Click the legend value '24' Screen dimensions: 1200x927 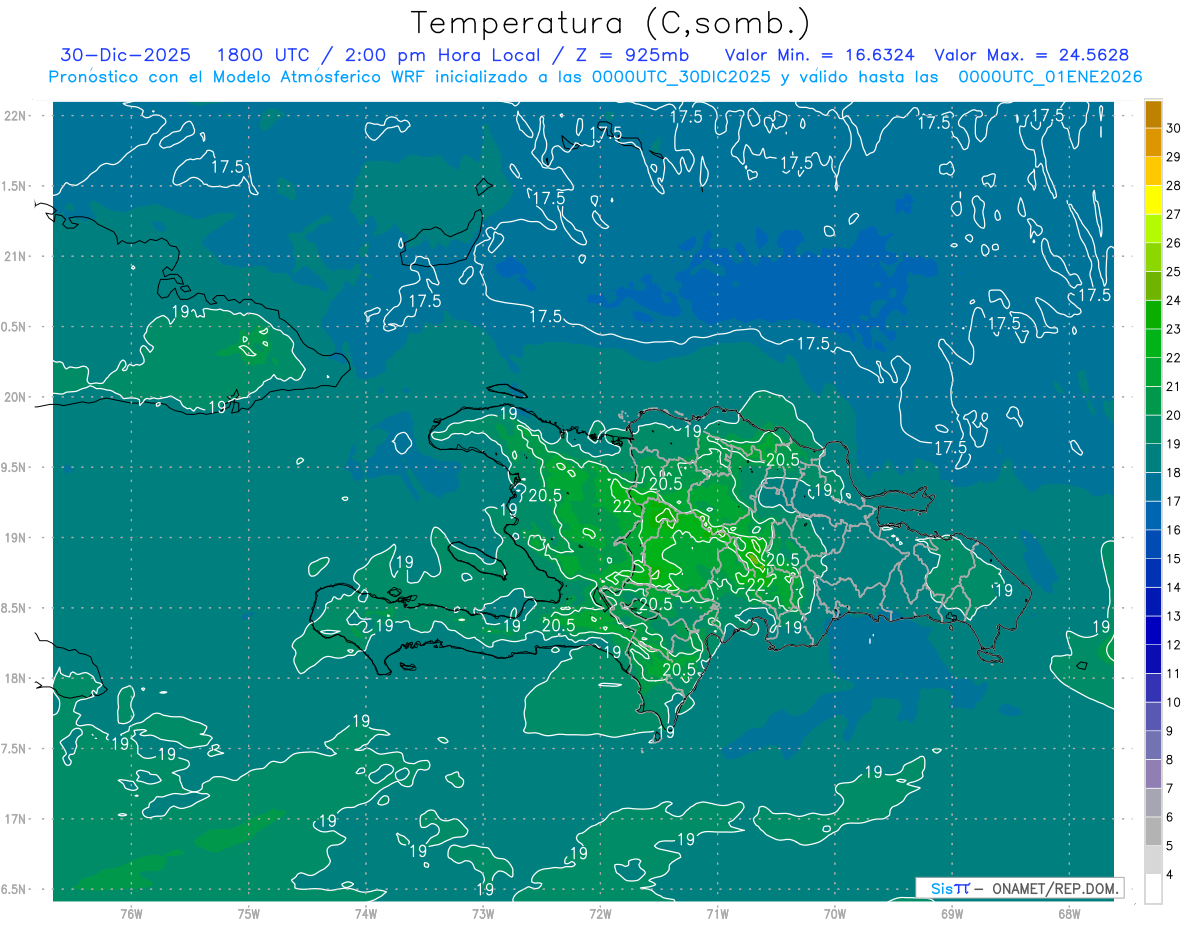(1175, 301)
